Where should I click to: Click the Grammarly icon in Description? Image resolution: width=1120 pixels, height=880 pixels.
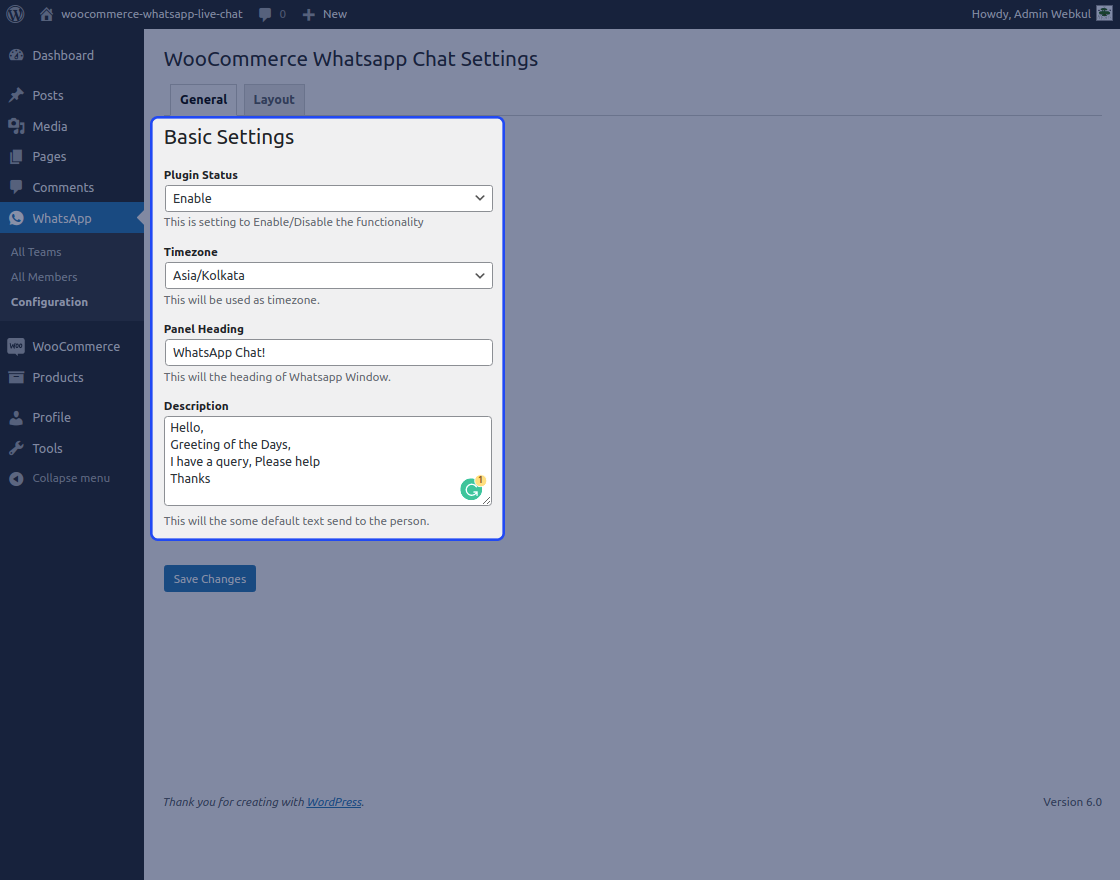[471, 489]
